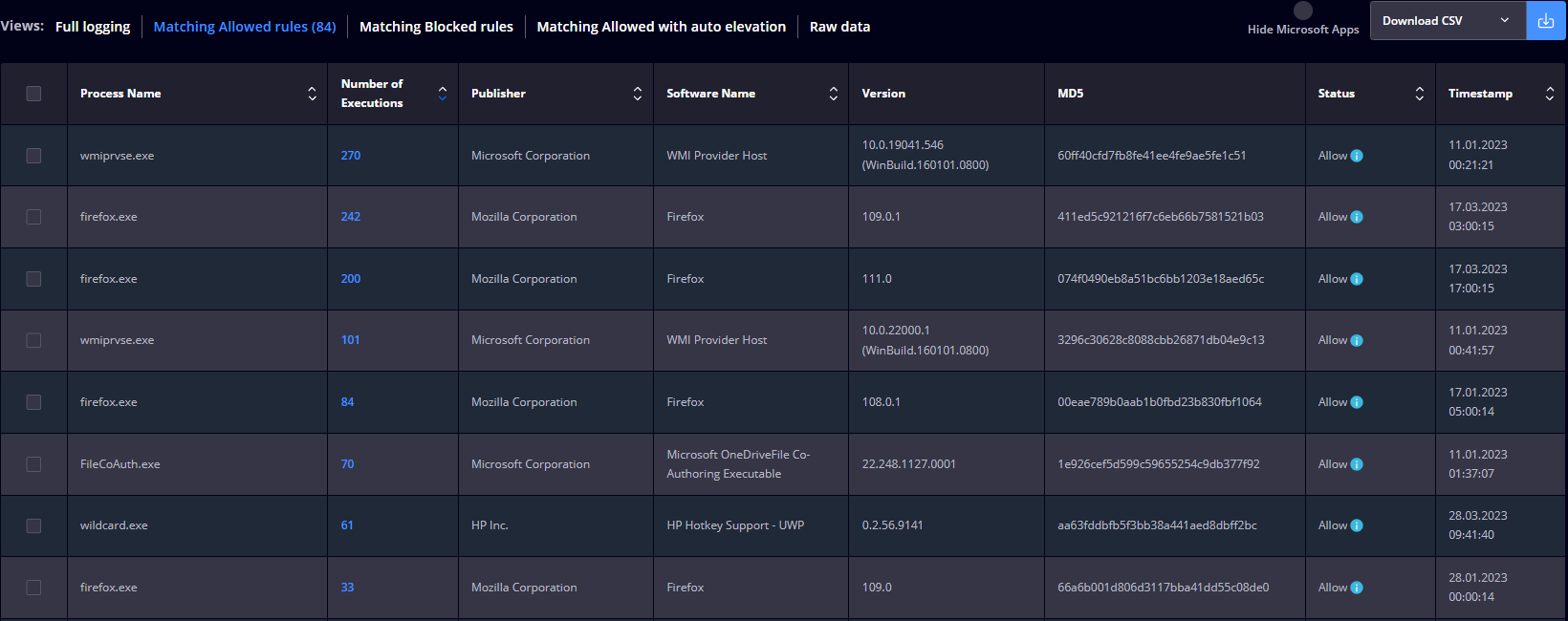Open the Download CSV dropdown

click(1448, 20)
